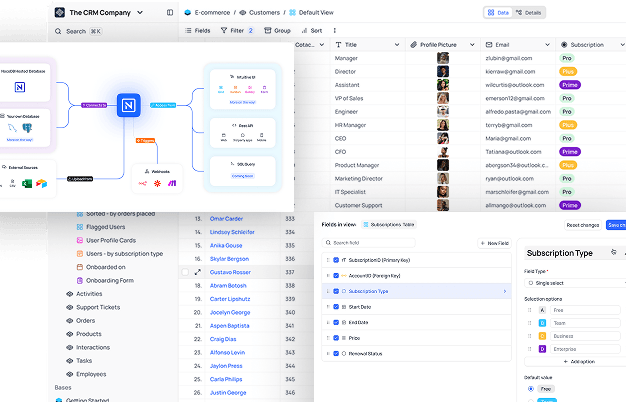Click the Onboarded on calendar view icon
Screen dimensions: 626x402
79,267
